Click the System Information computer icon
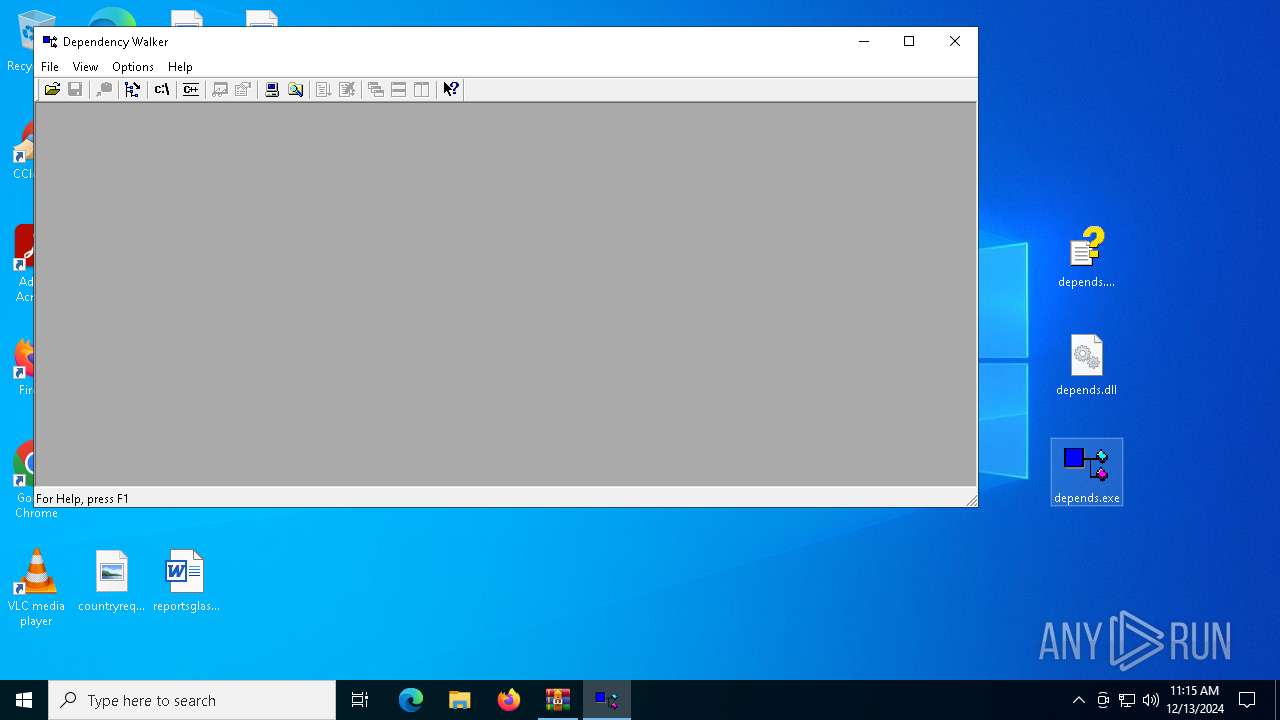The height and width of the screenshot is (720, 1280). (271, 89)
